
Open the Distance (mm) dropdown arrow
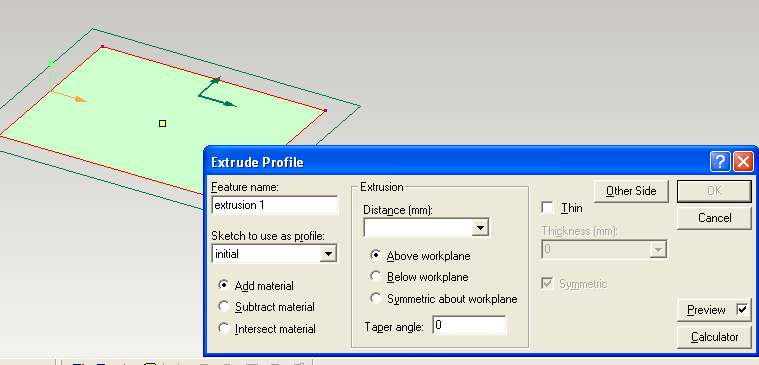click(x=480, y=227)
